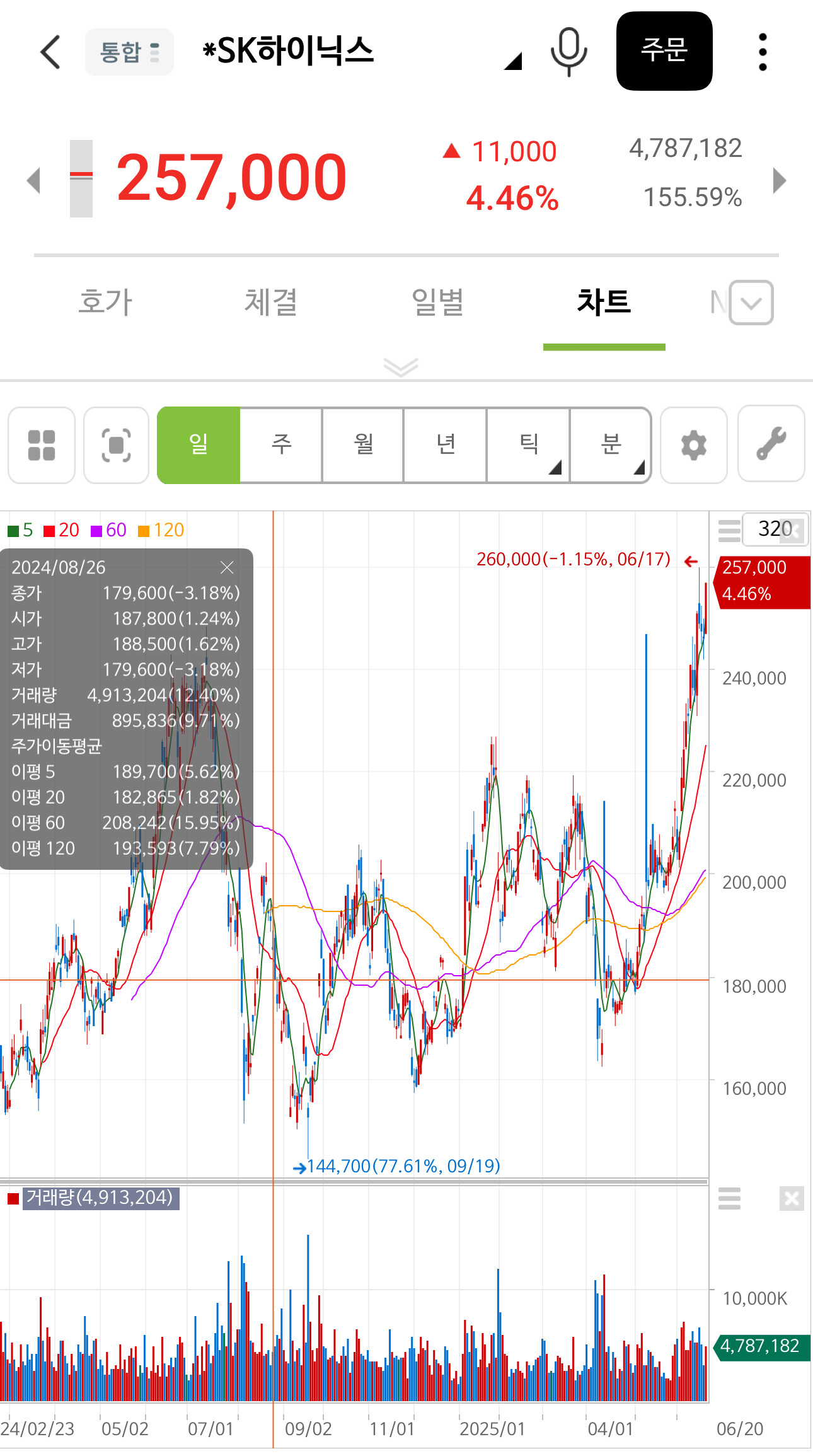813x1456 pixels.
Task: Go to next stock with right triangle
Action: (780, 181)
